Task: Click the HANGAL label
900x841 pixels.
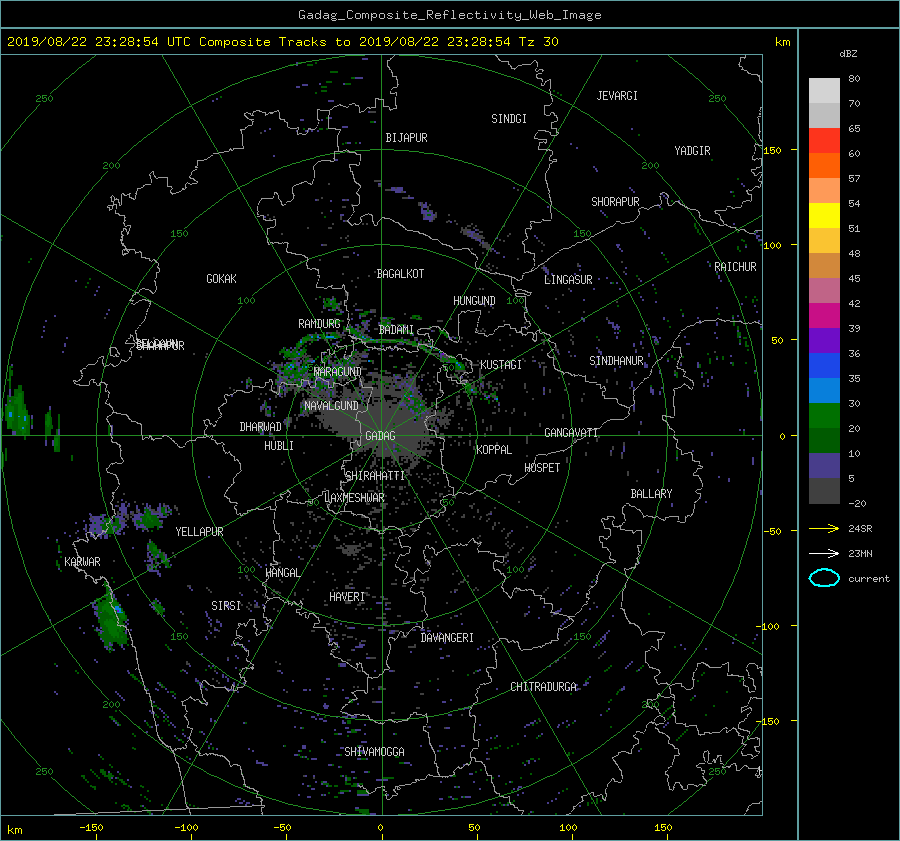Action: 282,573
